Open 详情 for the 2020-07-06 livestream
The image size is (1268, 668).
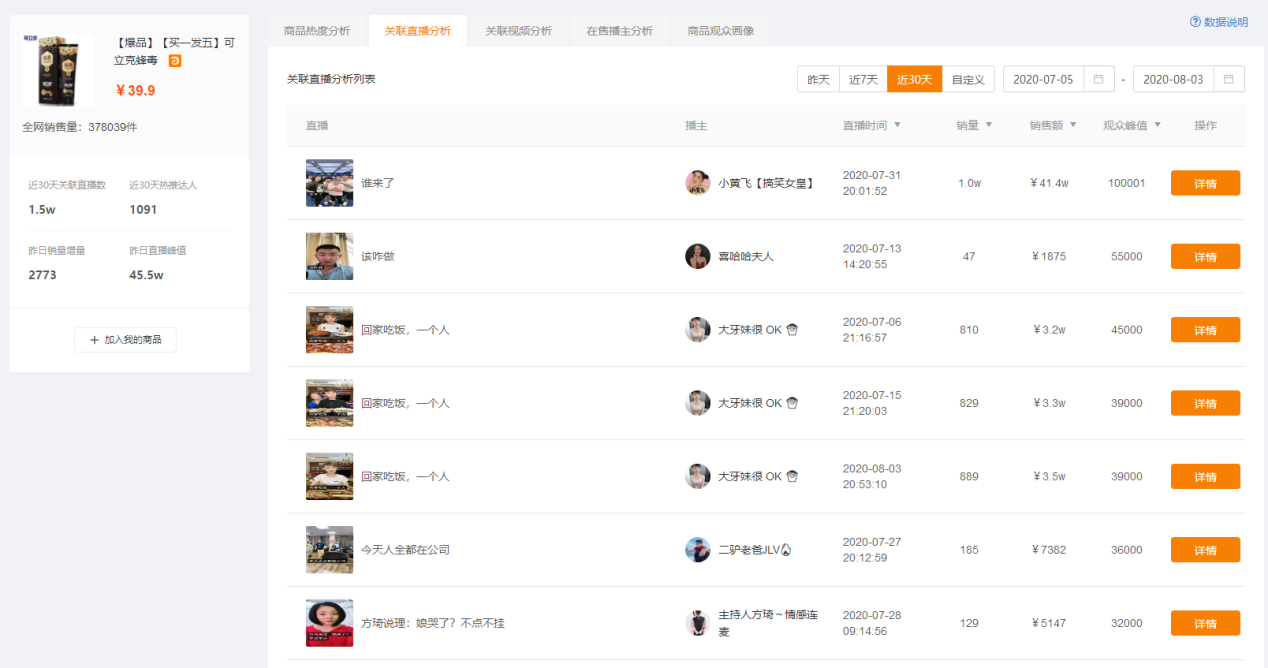[x=1205, y=330]
